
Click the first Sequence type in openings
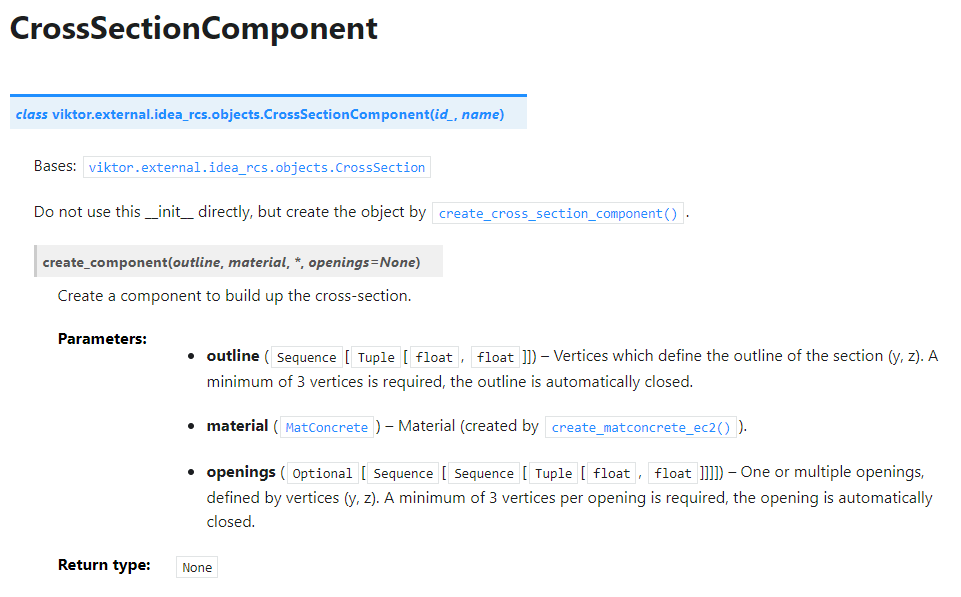(403, 473)
